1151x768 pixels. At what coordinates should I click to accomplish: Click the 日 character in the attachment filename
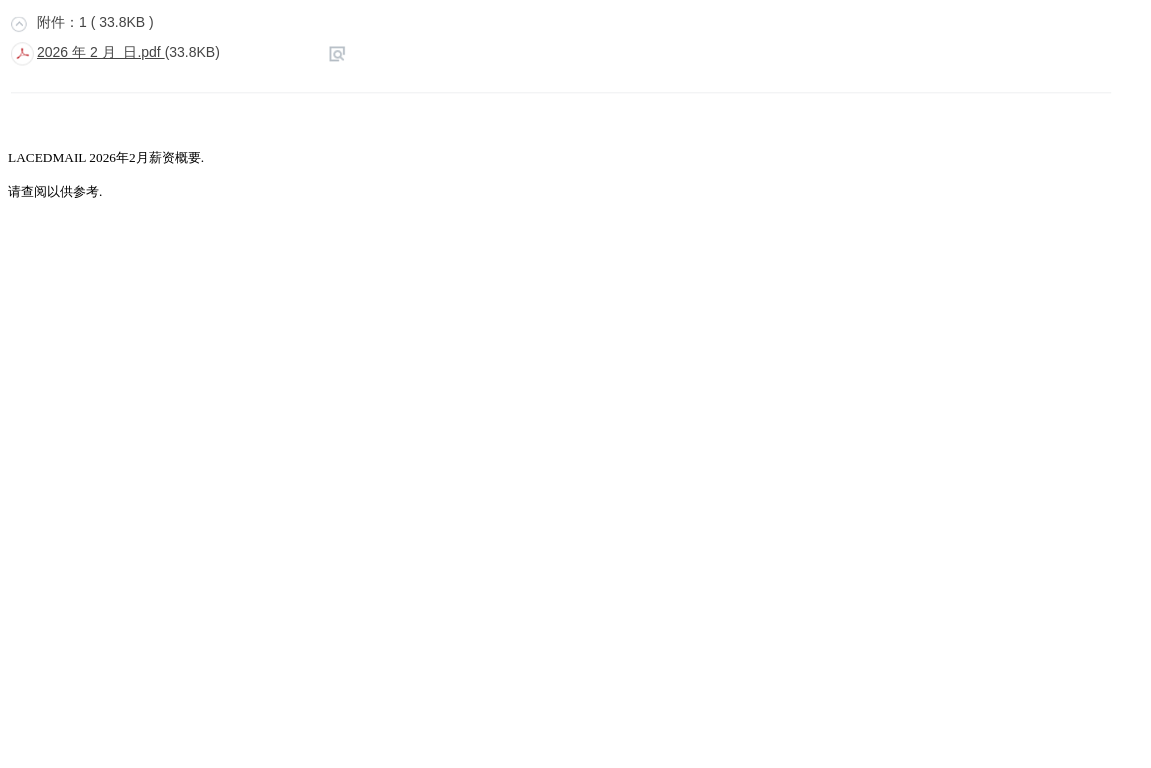129,53
